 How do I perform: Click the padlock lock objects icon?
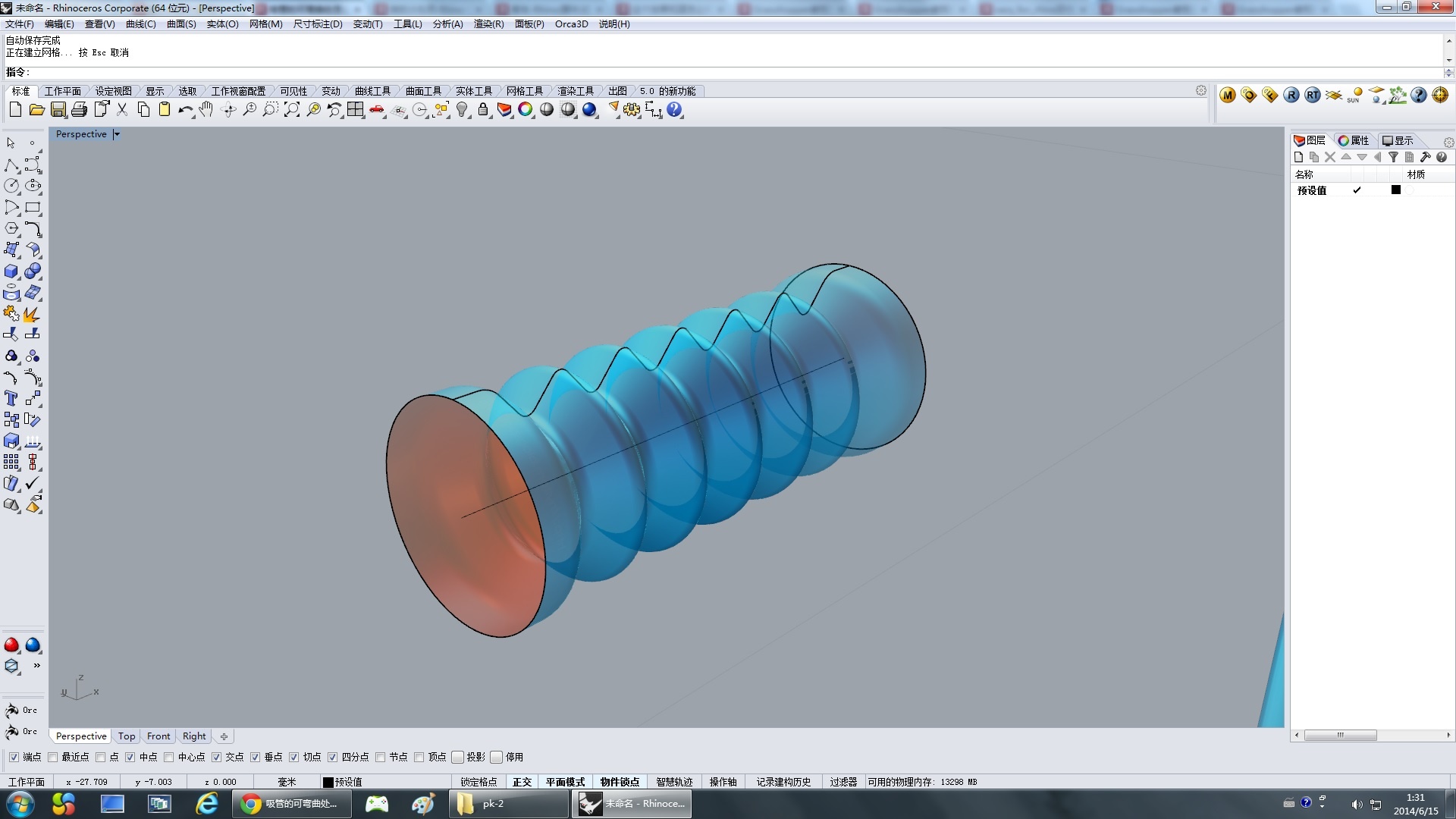coord(483,110)
